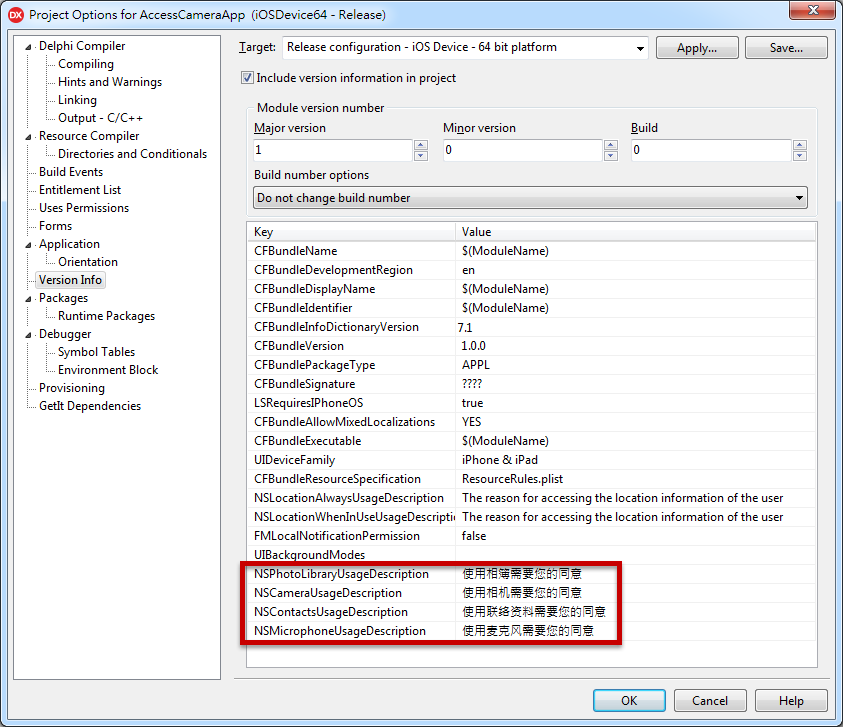
Task: Click the Save... button
Action: point(786,48)
